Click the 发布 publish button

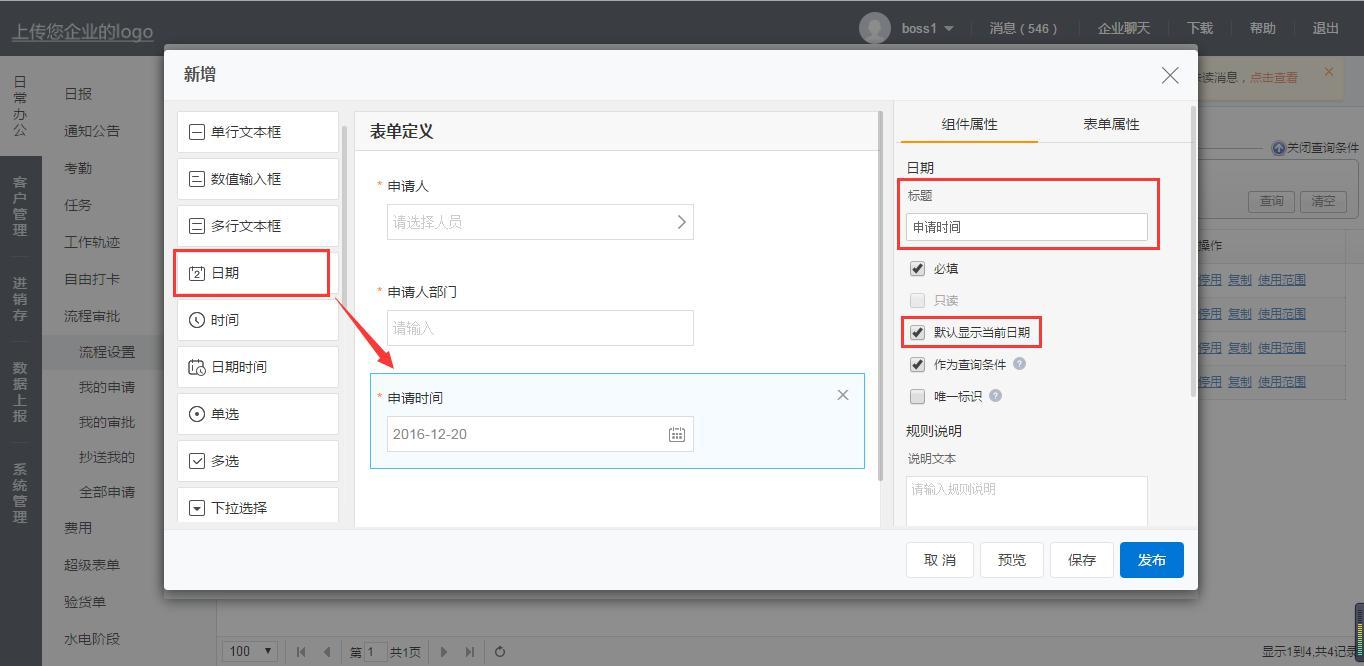click(1151, 560)
